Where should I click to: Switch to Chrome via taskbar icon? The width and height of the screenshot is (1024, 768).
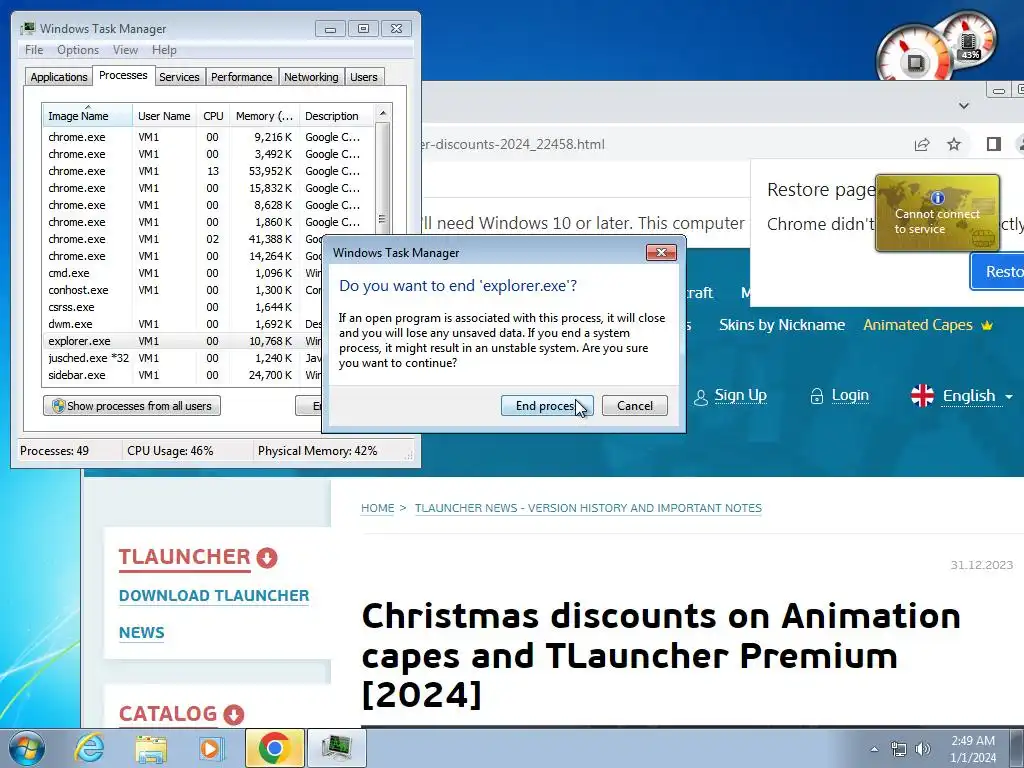[274, 748]
